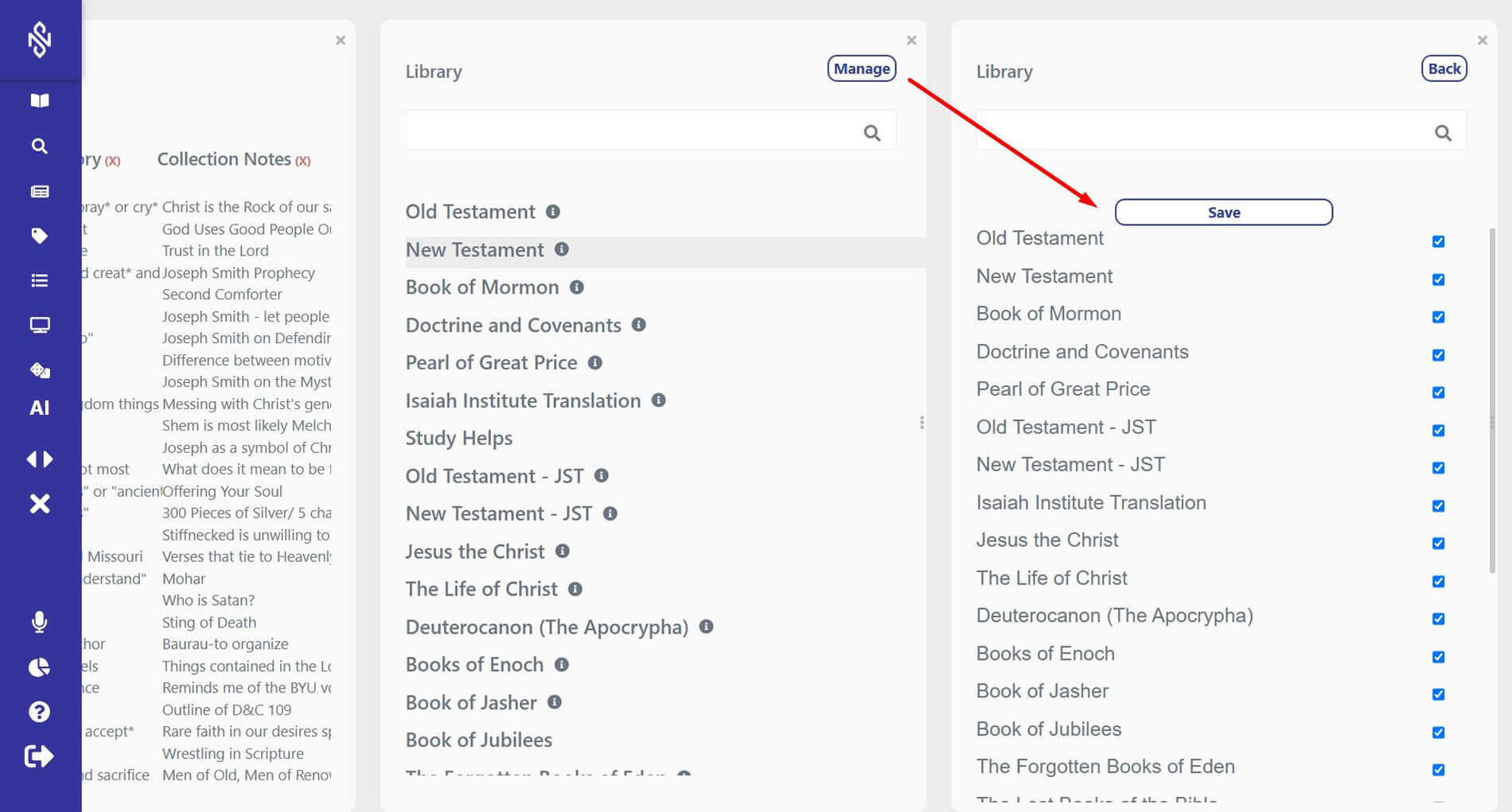Uncheck the Books of Enoch checkbox
The image size is (1512, 812).
click(x=1438, y=657)
